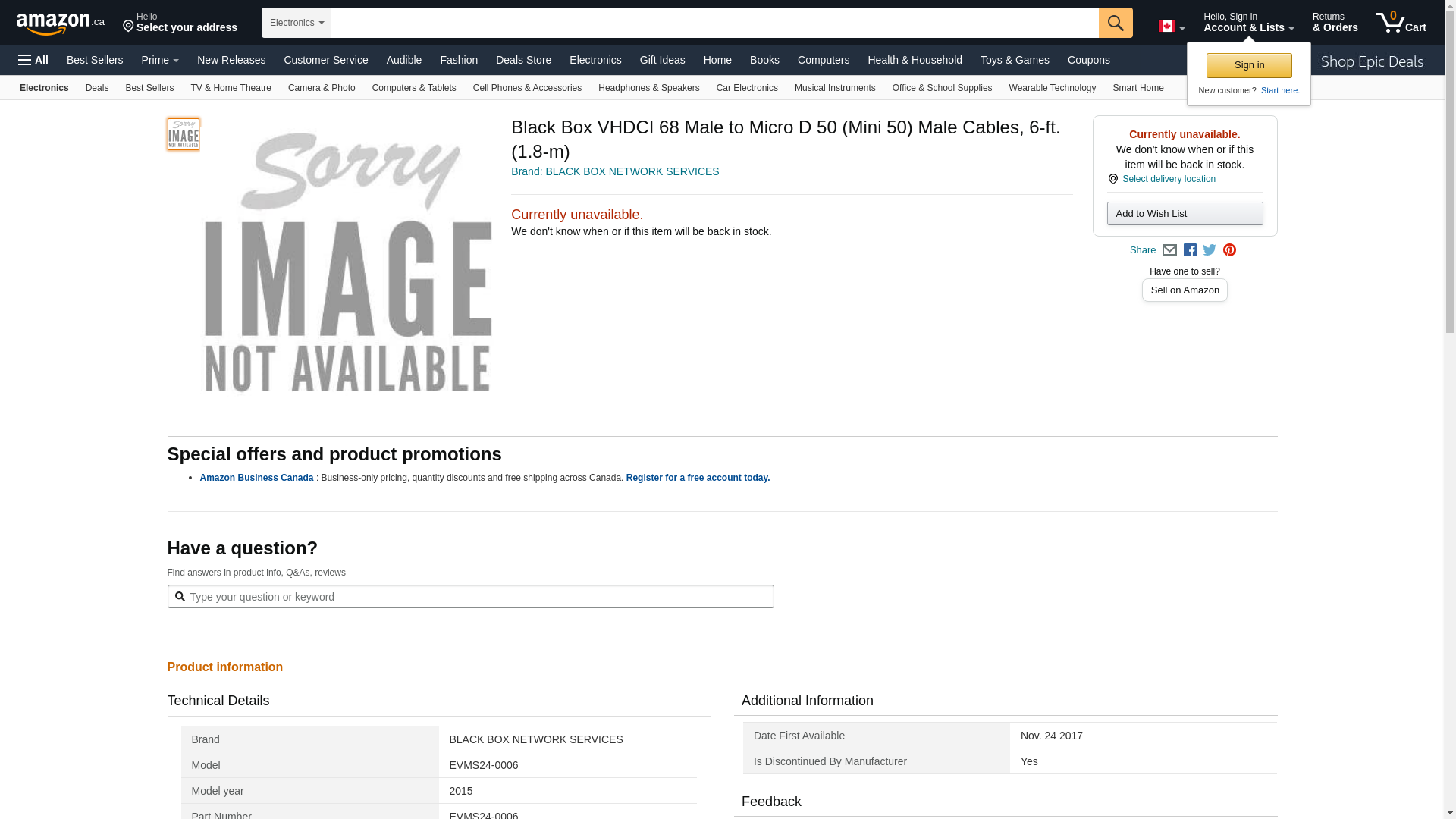
Task: Select the image not available thumbnail
Action: [184, 134]
